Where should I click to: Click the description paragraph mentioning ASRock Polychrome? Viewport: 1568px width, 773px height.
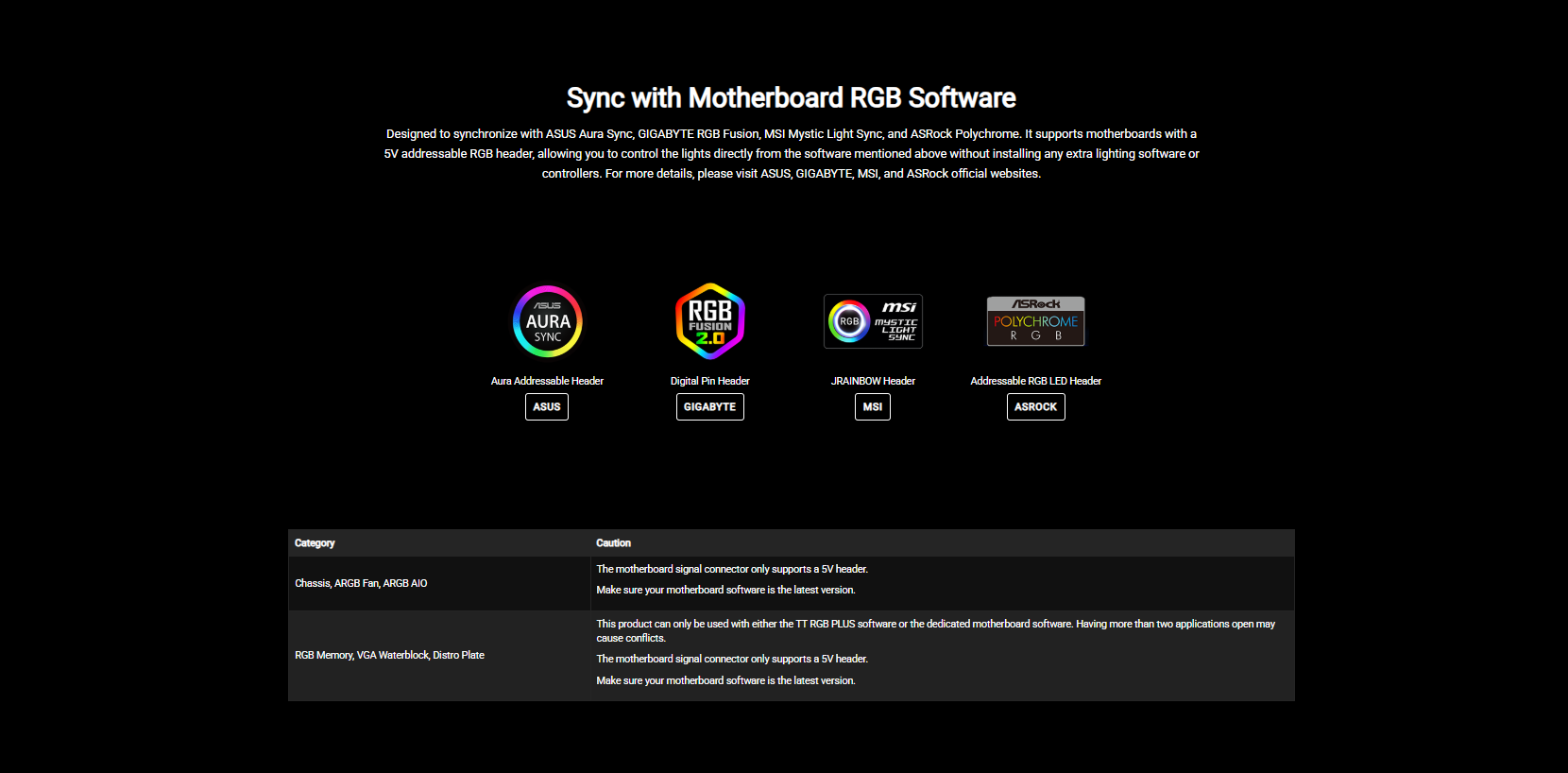[791, 153]
